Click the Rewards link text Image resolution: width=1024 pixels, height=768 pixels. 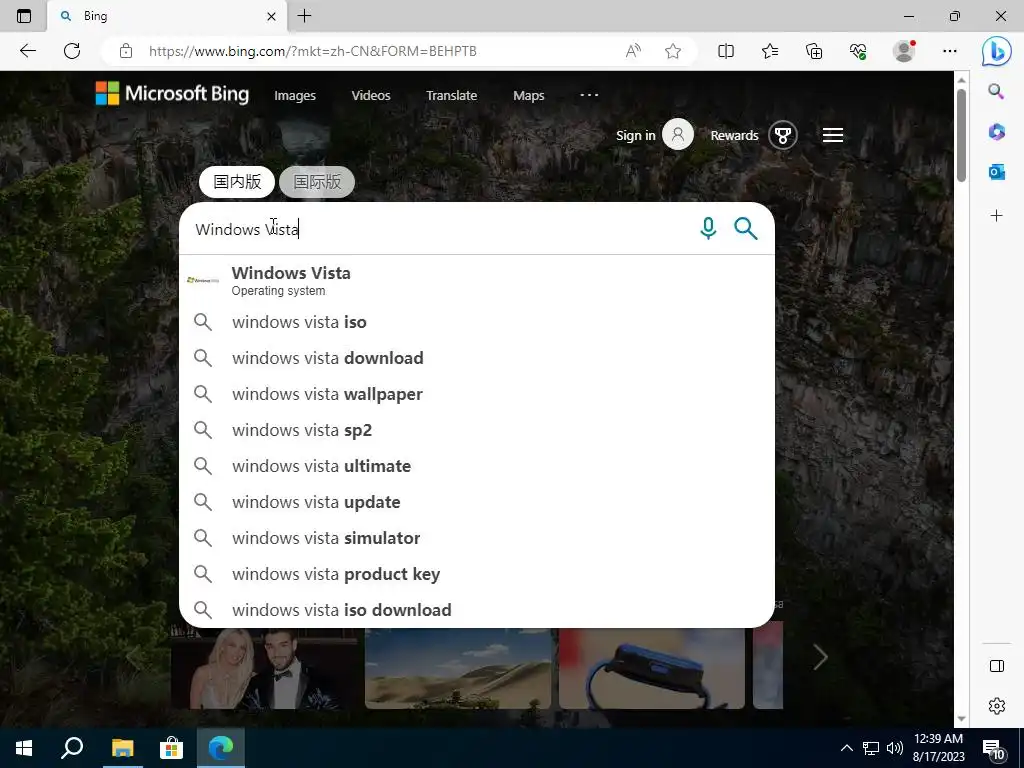pyautogui.click(x=734, y=135)
